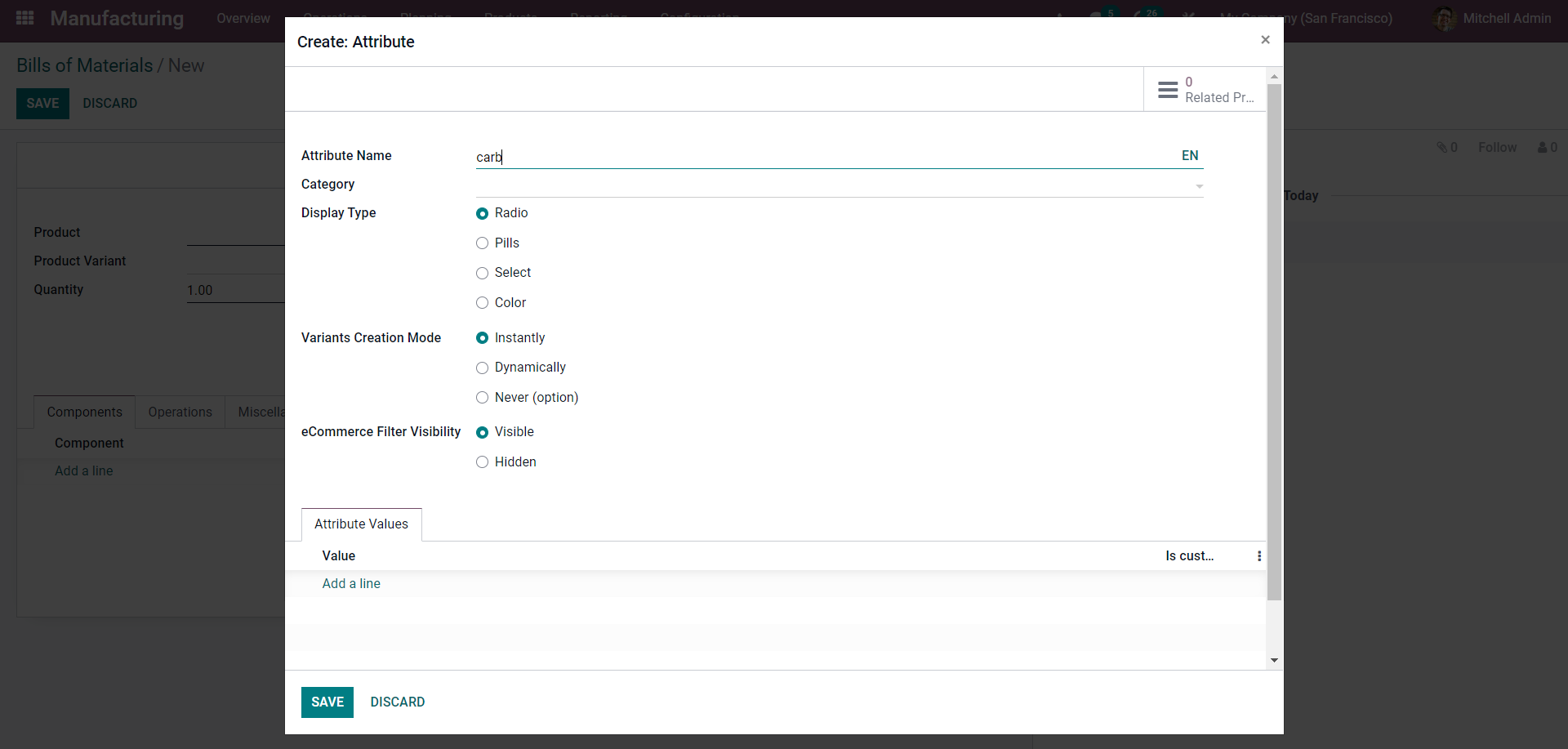Image resolution: width=1568 pixels, height=749 pixels.
Task: Click the Manufacturing app title
Action: pos(117,18)
